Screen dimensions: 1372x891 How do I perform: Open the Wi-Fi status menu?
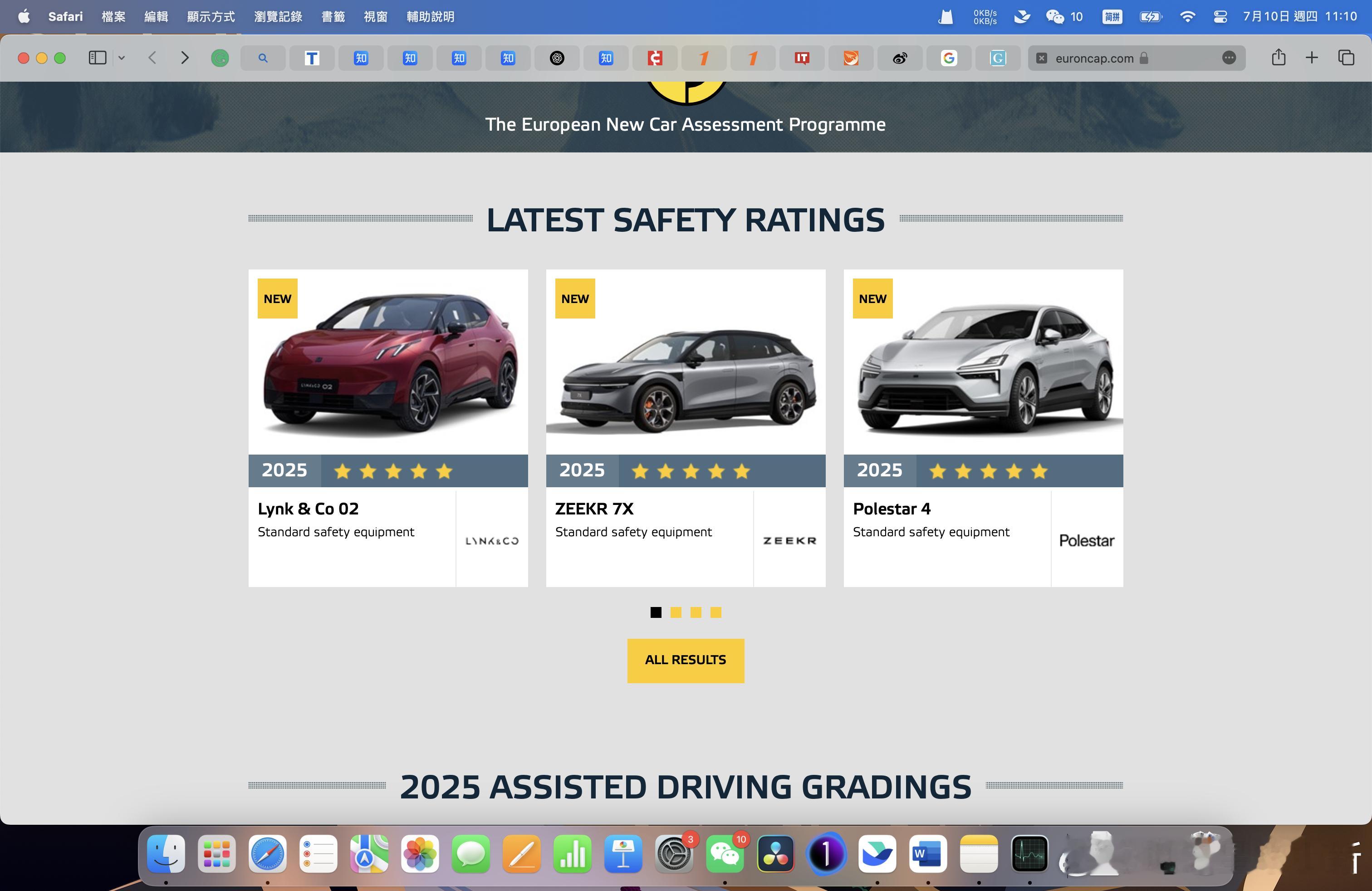(x=1187, y=17)
